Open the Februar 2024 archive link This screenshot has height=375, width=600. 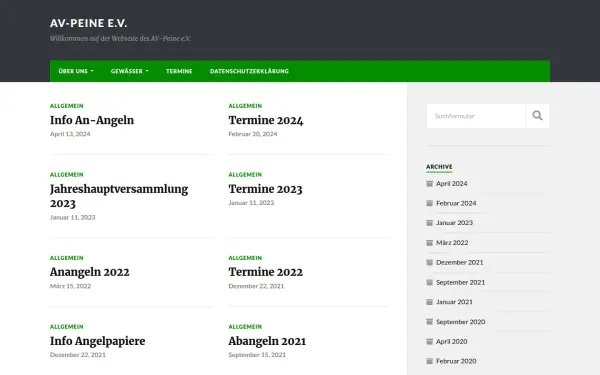[x=456, y=203]
